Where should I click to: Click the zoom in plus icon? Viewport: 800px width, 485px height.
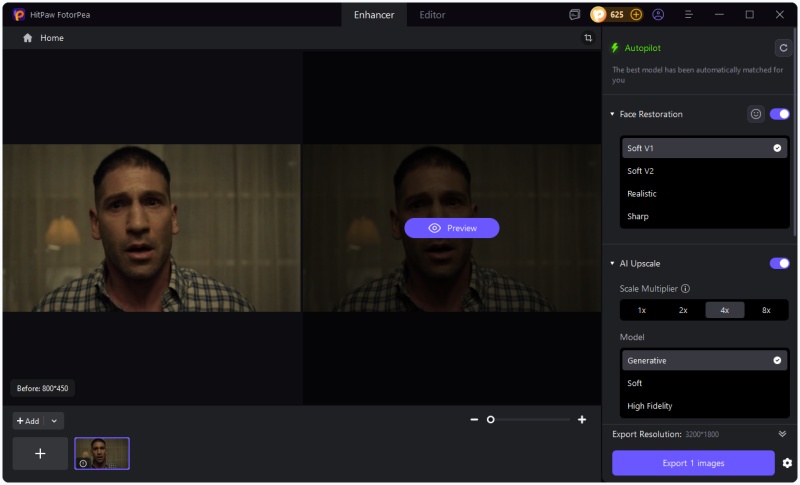tap(582, 420)
